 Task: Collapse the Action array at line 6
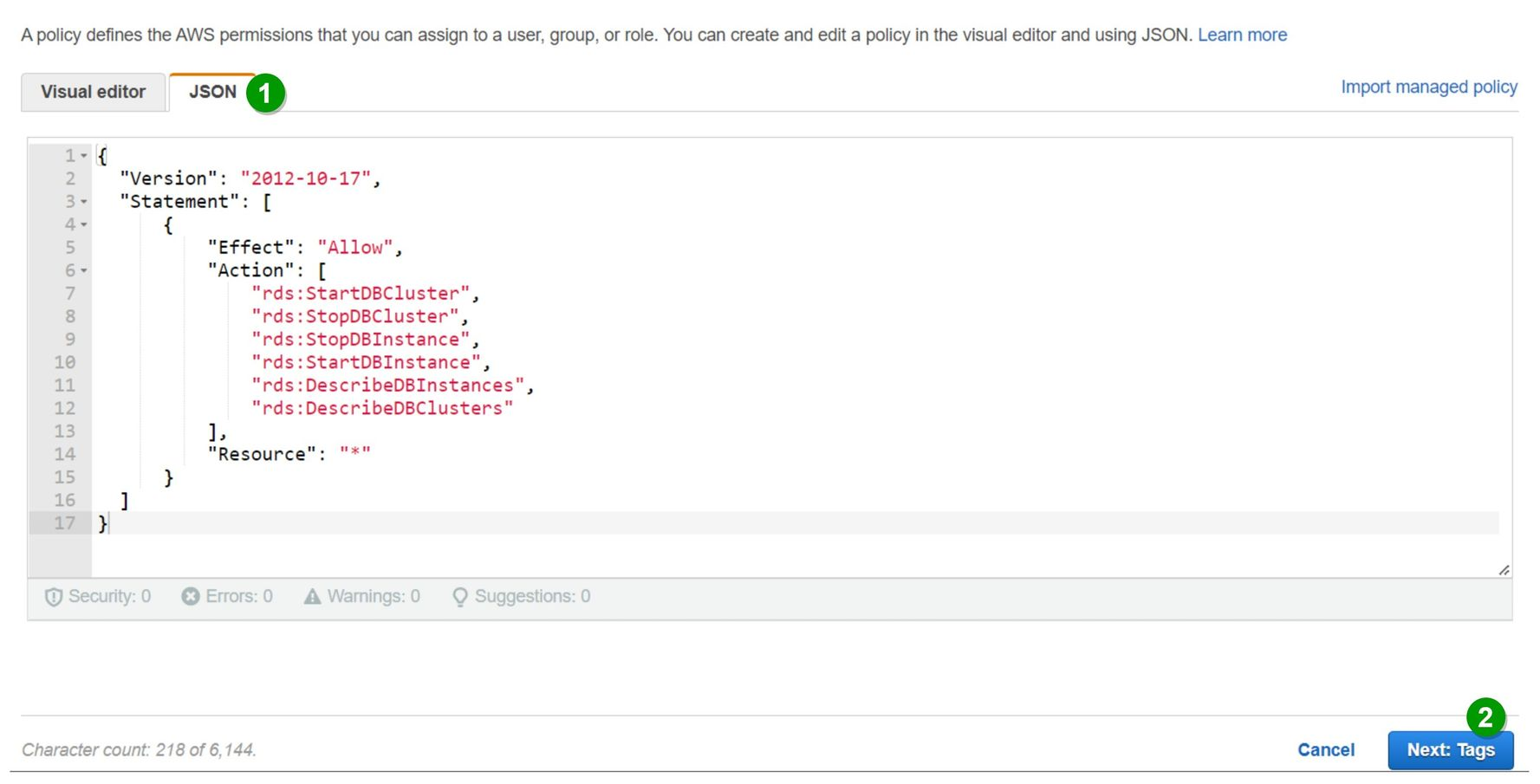pyautogui.click(x=84, y=271)
